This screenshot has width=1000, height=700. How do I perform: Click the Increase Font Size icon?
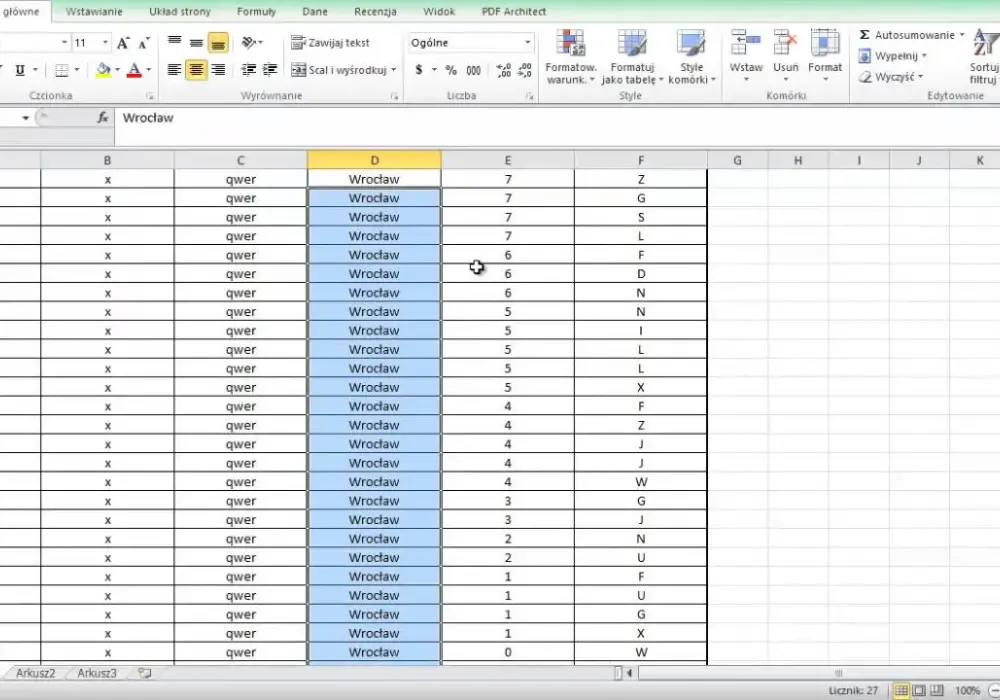click(123, 43)
